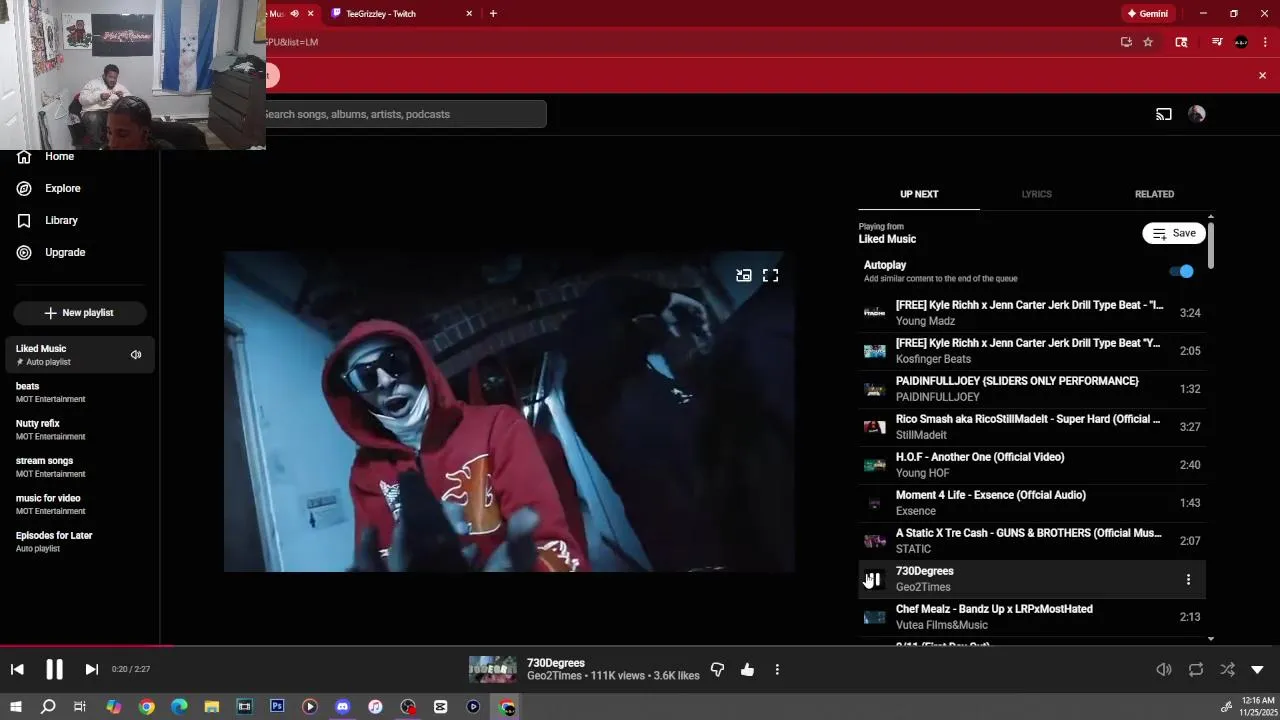1280x720 pixels.
Task: Click the queue panel scrollbar
Action: pyautogui.click(x=1211, y=245)
